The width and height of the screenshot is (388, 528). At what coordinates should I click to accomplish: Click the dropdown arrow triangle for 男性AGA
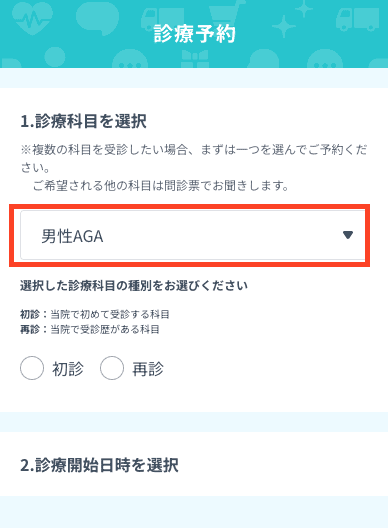[x=348, y=235]
